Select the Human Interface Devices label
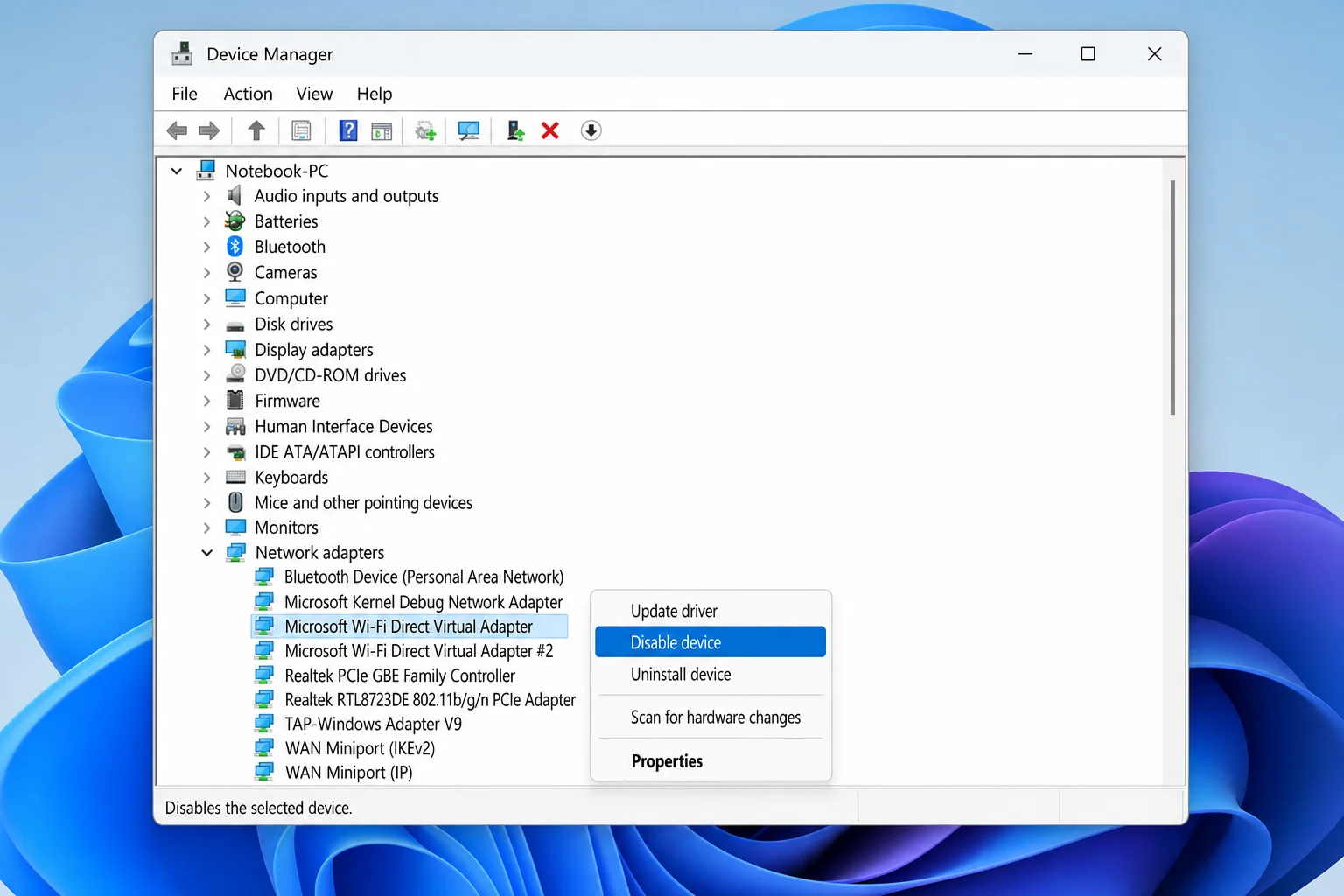 pos(343,427)
